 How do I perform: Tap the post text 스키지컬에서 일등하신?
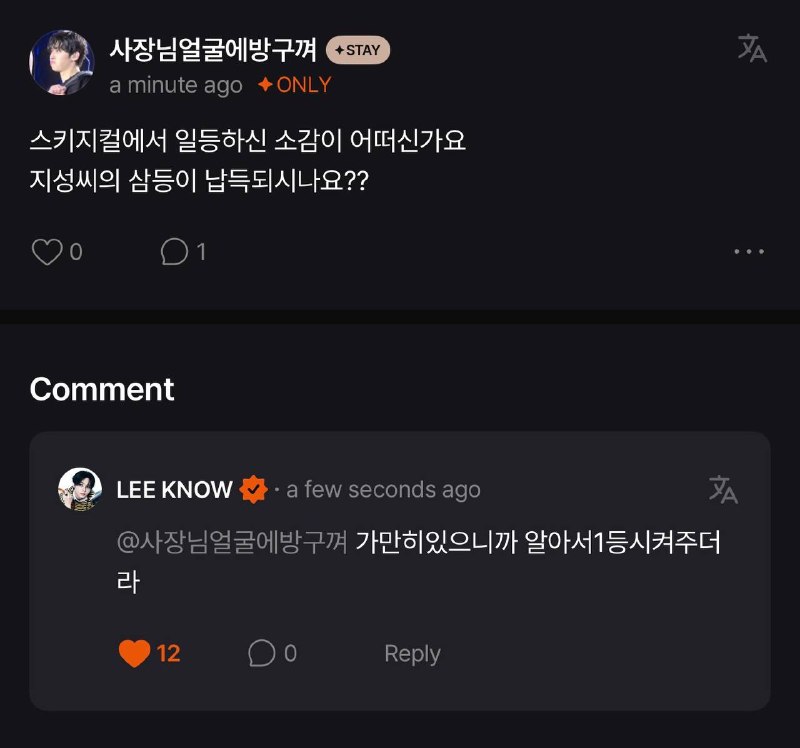[148, 140]
